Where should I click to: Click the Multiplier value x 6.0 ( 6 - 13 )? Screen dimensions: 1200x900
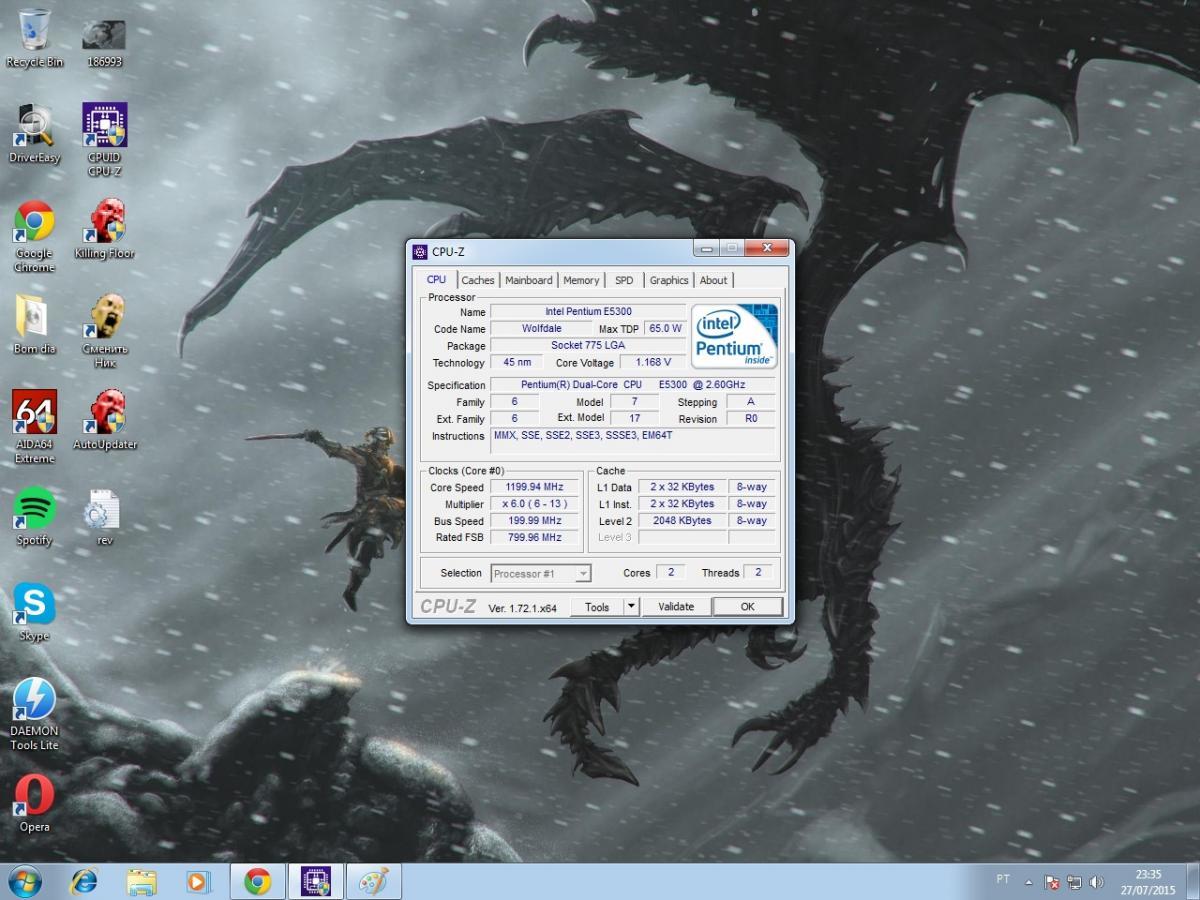coord(534,504)
